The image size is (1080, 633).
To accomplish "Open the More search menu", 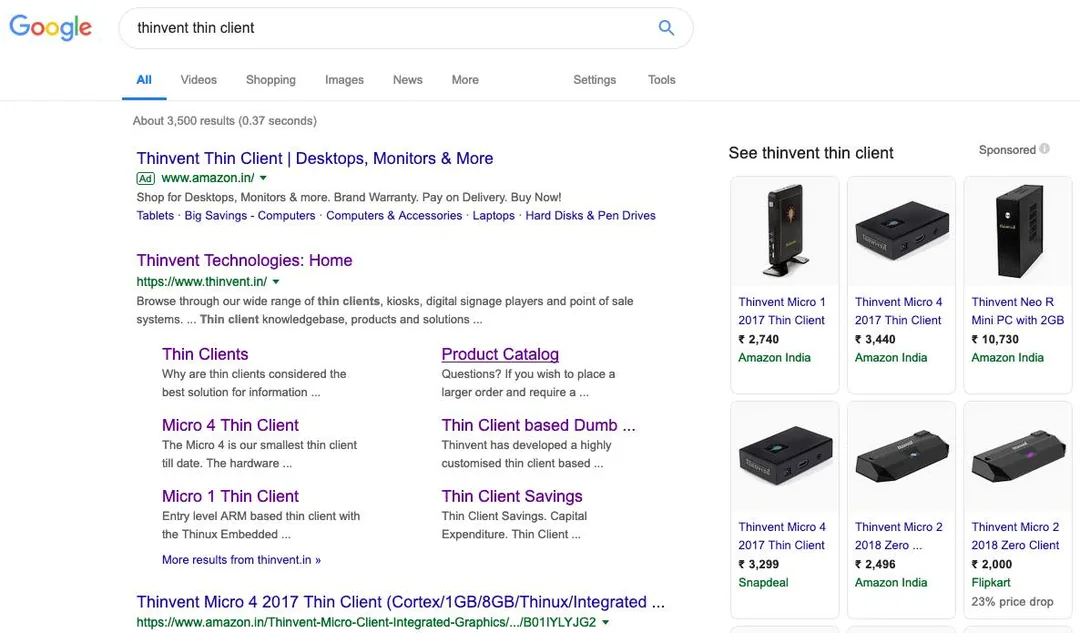I will tap(465, 80).
